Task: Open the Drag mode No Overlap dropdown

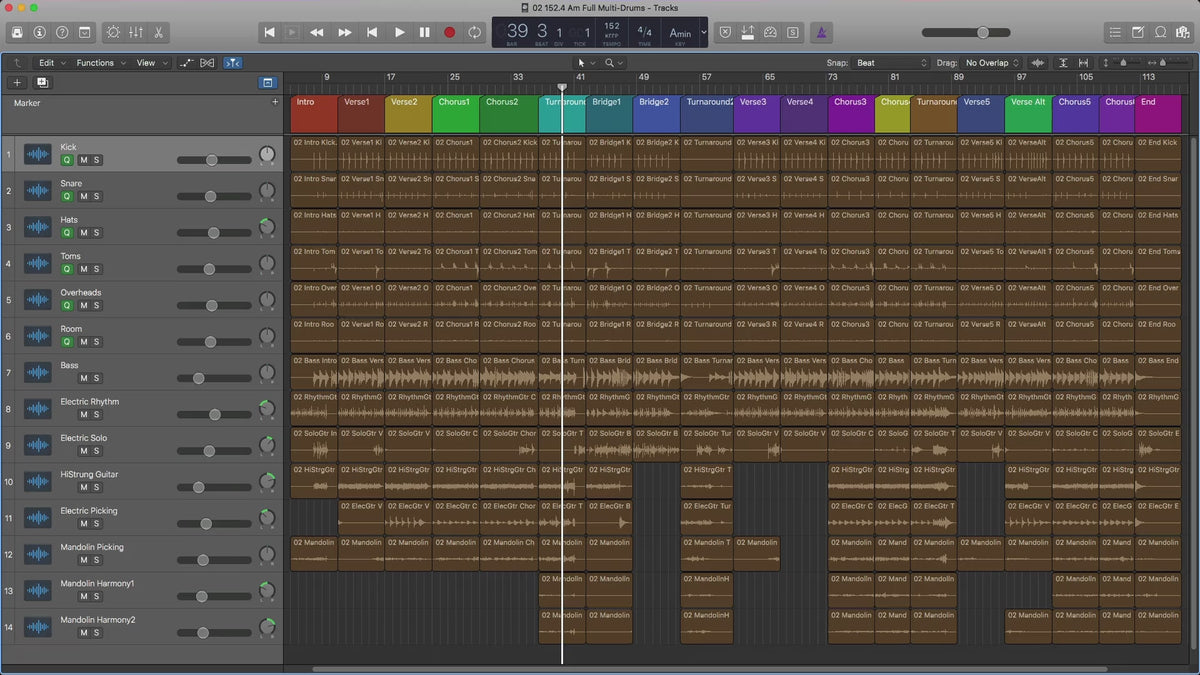Action: [x=992, y=63]
